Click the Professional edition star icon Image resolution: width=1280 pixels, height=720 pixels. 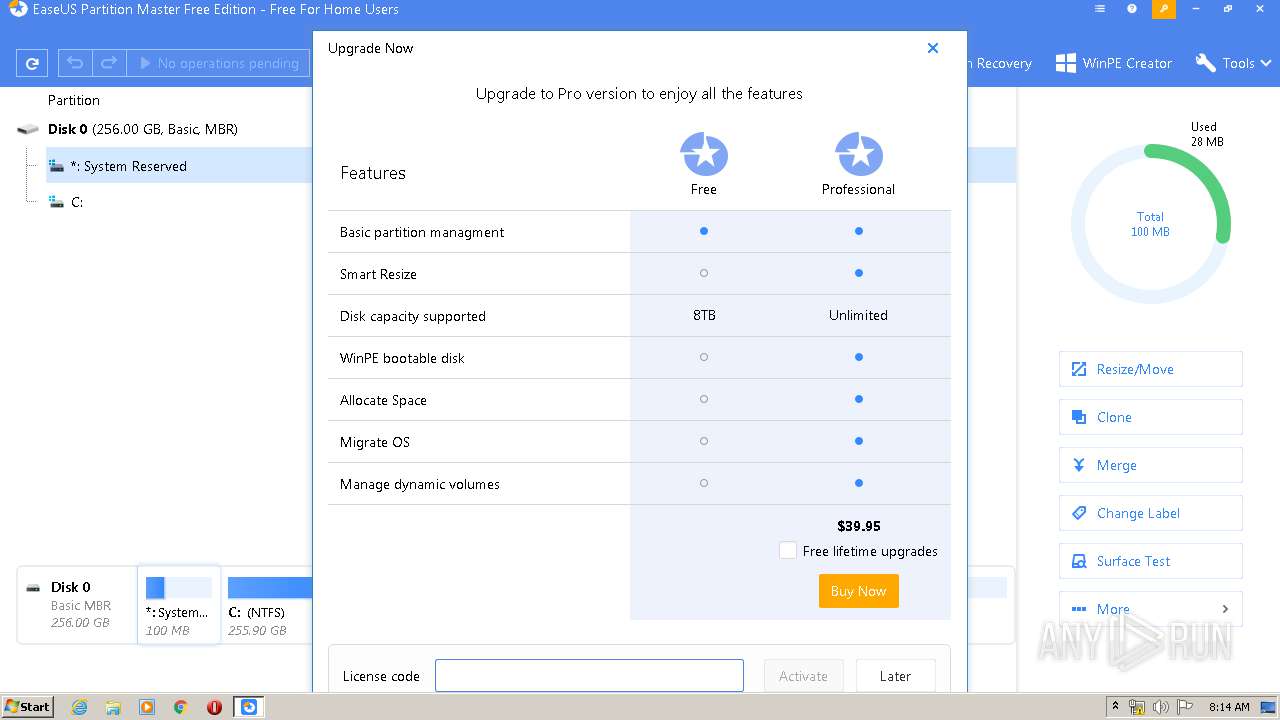[859, 154]
